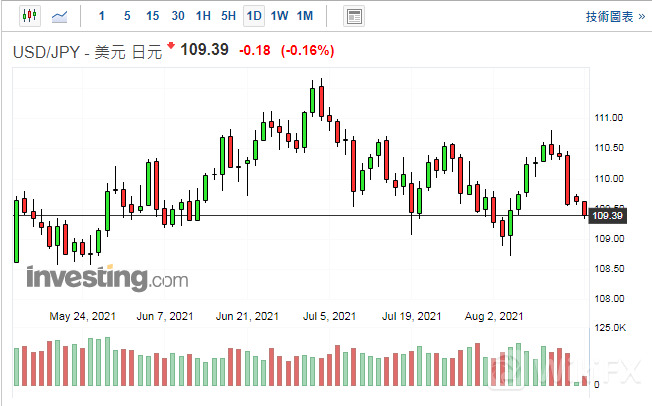Click the 109.39 current price label on axis
This screenshot has height=406, width=652.
[608, 215]
